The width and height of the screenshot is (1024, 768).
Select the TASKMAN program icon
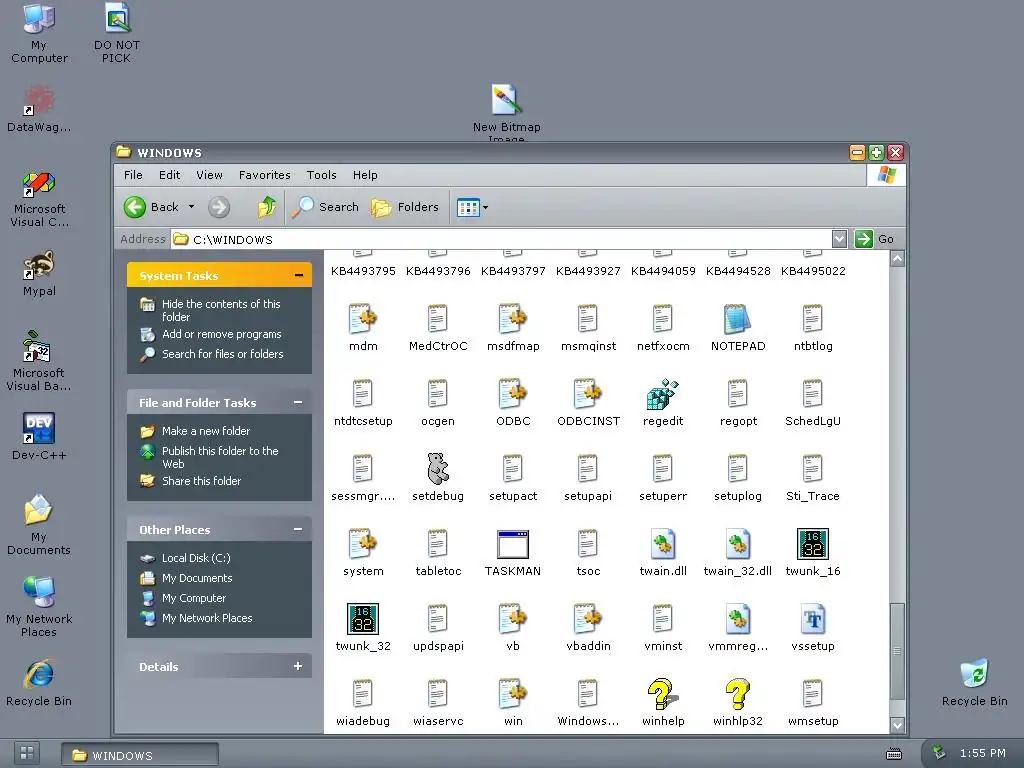pos(513,545)
